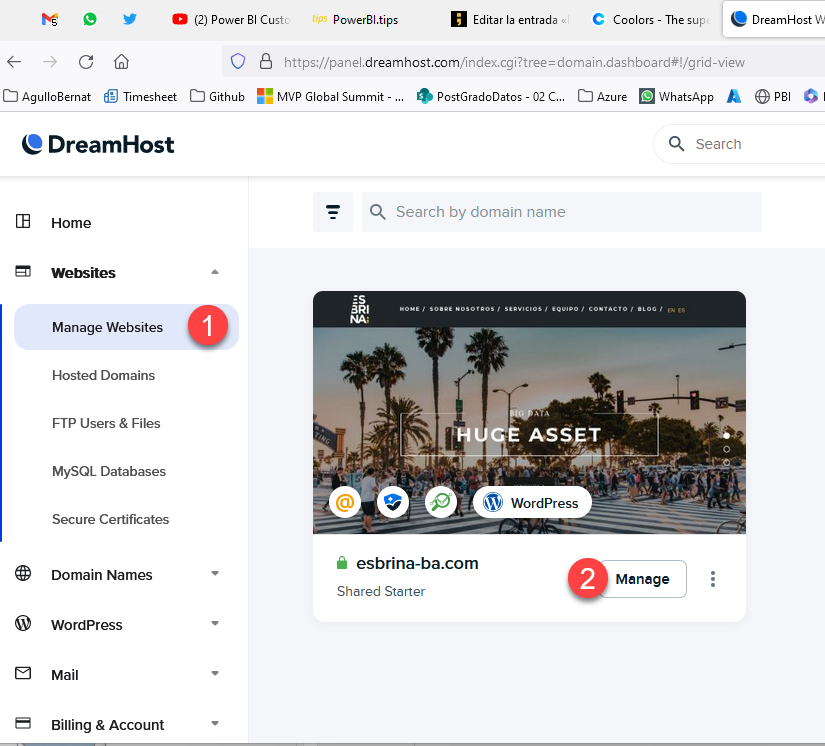Click the green magnifier icon on site card

click(440, 503)
